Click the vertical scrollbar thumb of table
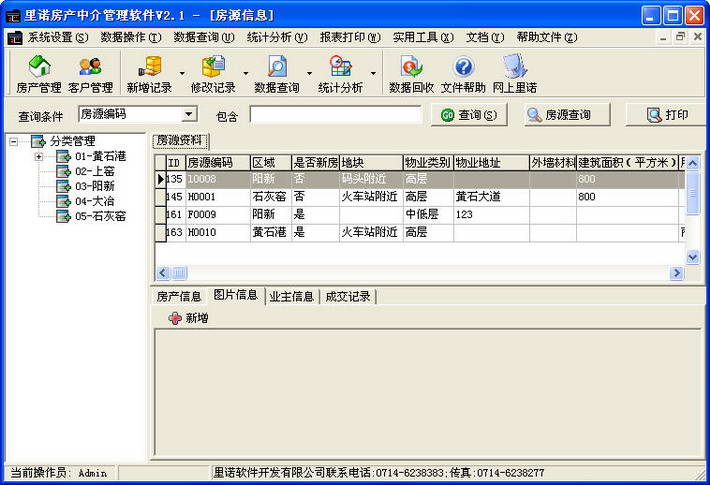710x485 pixels. (x=693, y=193)
